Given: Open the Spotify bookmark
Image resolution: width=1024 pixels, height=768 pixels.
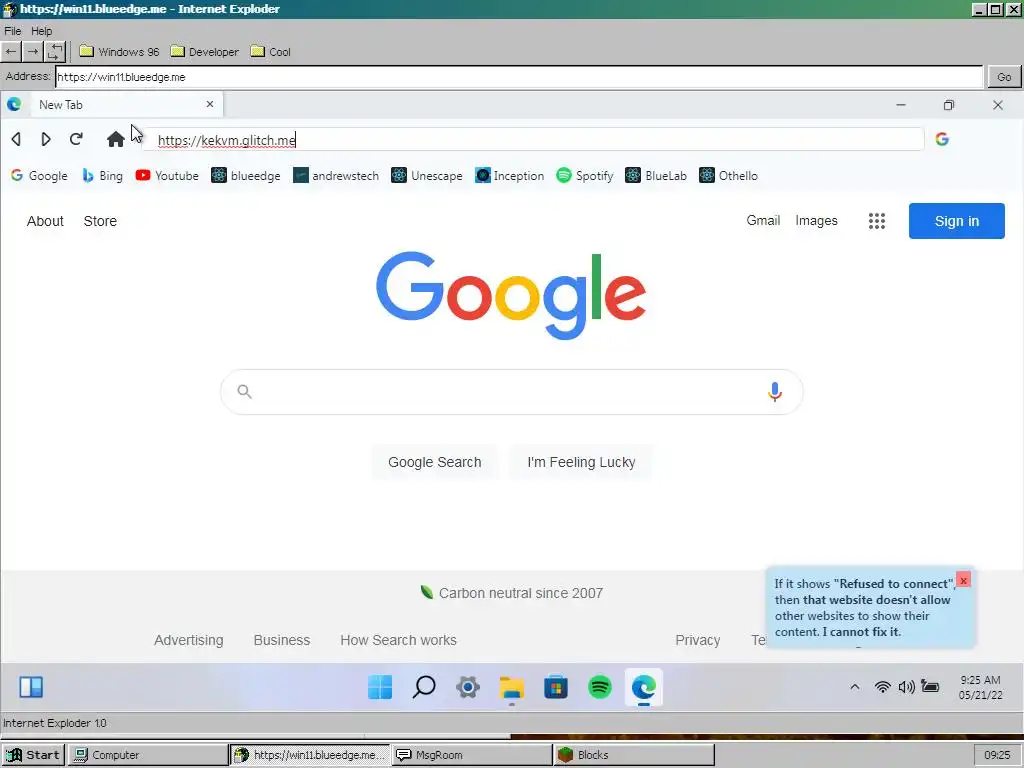Looking at the screenshot, I should pyautogui.click(x=584, y=176).
